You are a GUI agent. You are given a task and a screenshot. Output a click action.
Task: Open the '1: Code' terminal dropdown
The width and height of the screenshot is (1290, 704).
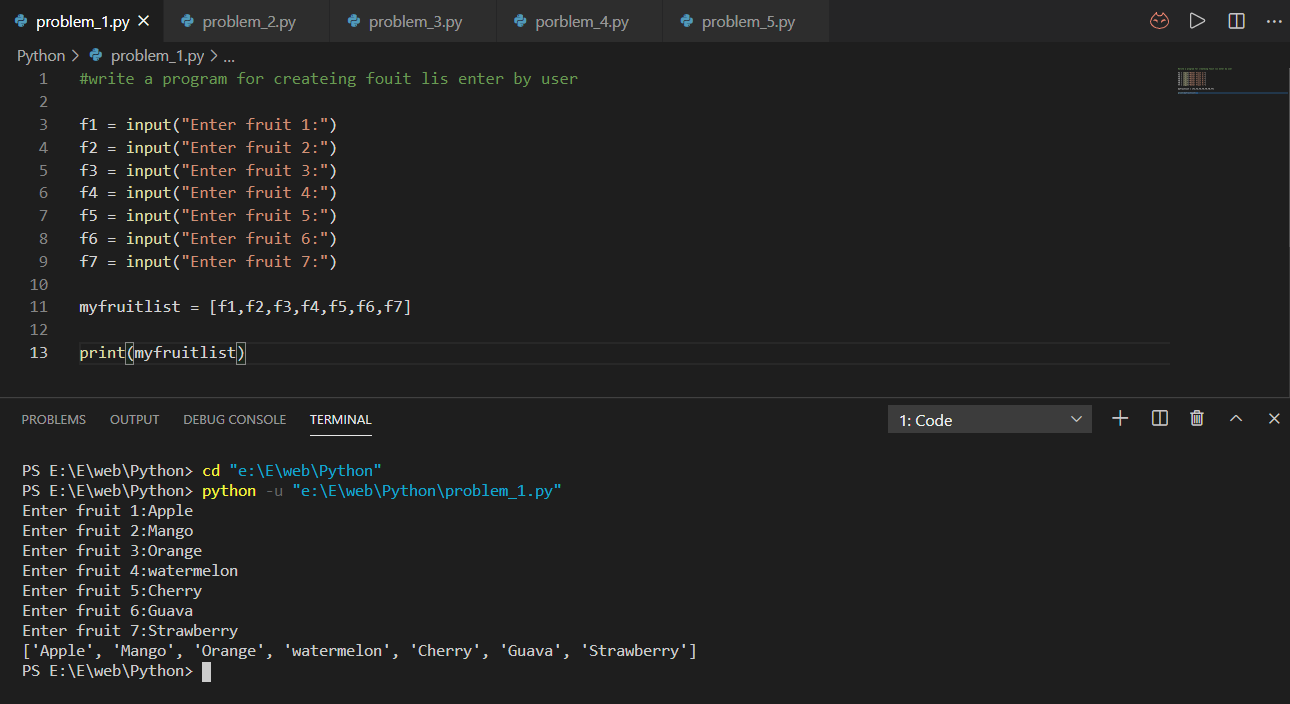[988, 419]
